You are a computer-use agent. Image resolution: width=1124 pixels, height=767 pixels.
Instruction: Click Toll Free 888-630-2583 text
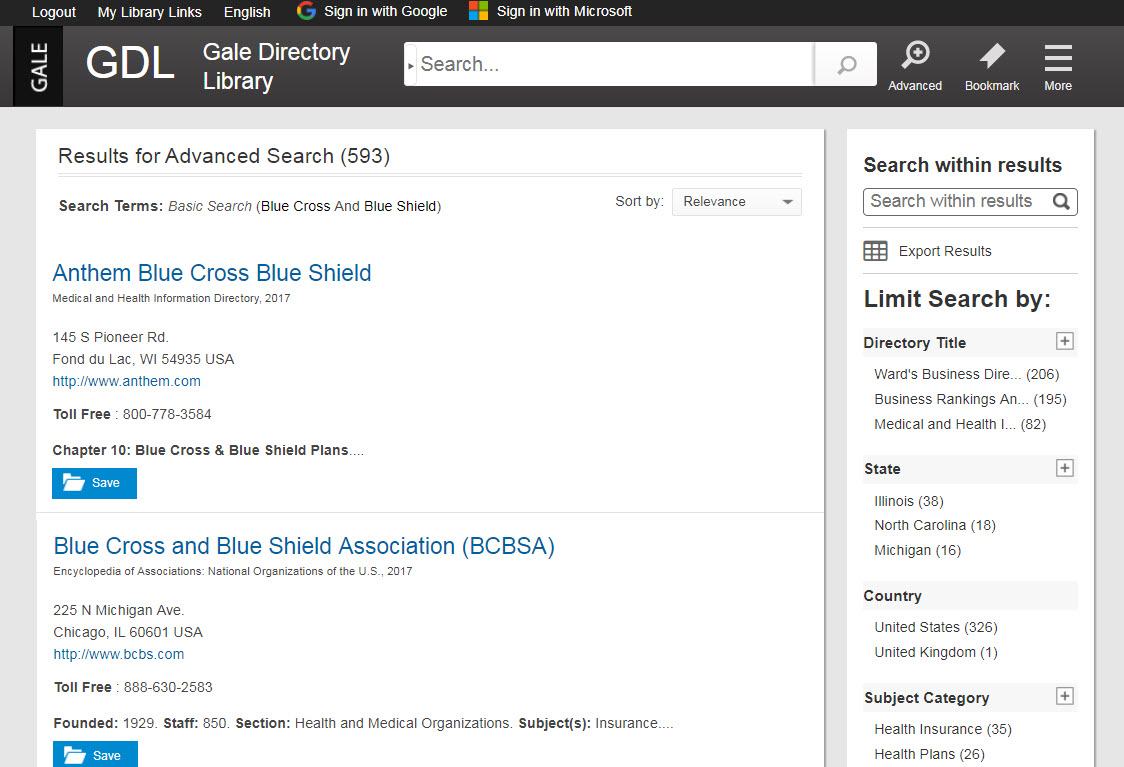coord(133,687)
